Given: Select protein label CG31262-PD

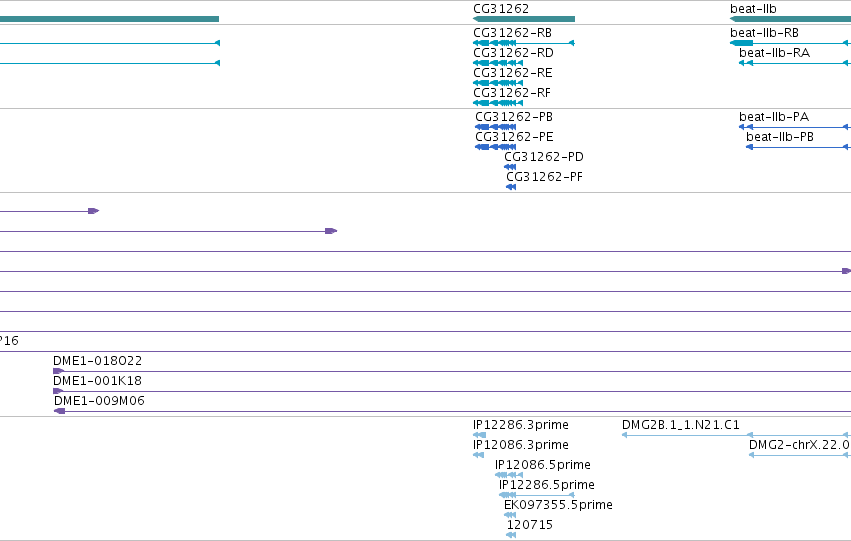Looking at the screenshot, I should (544, 157).
